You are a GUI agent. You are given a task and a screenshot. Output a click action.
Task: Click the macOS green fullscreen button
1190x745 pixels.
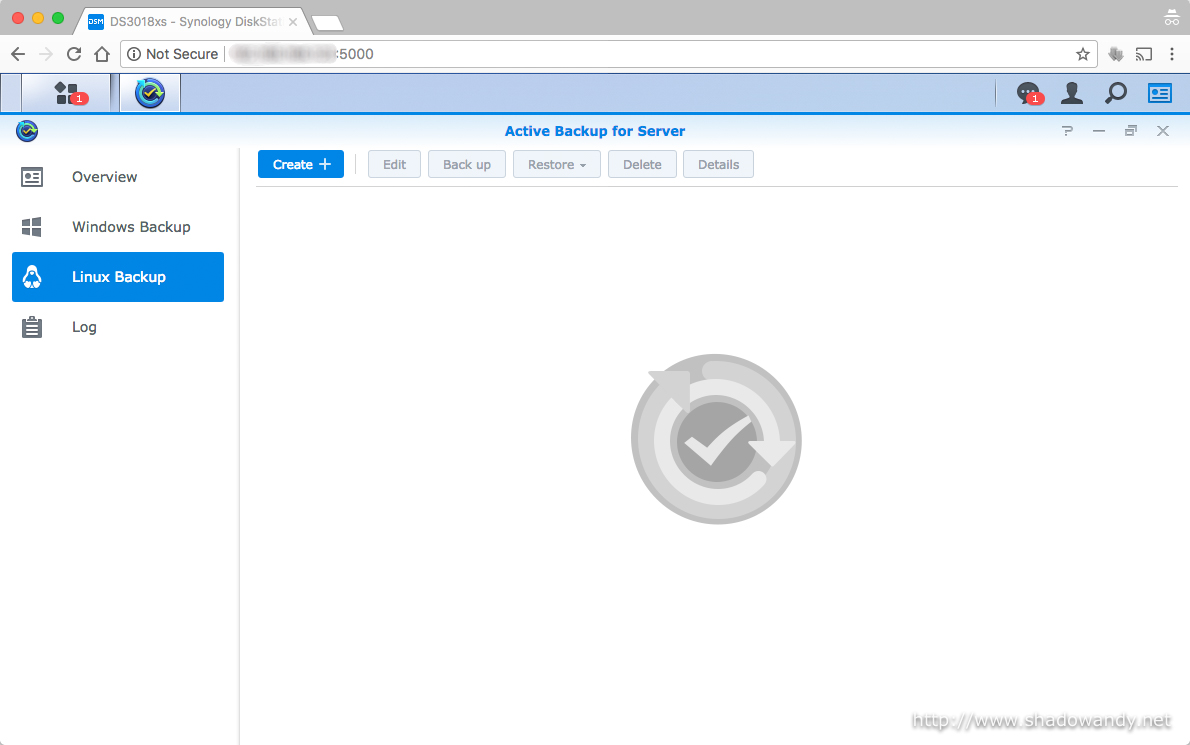click(58, 17)
